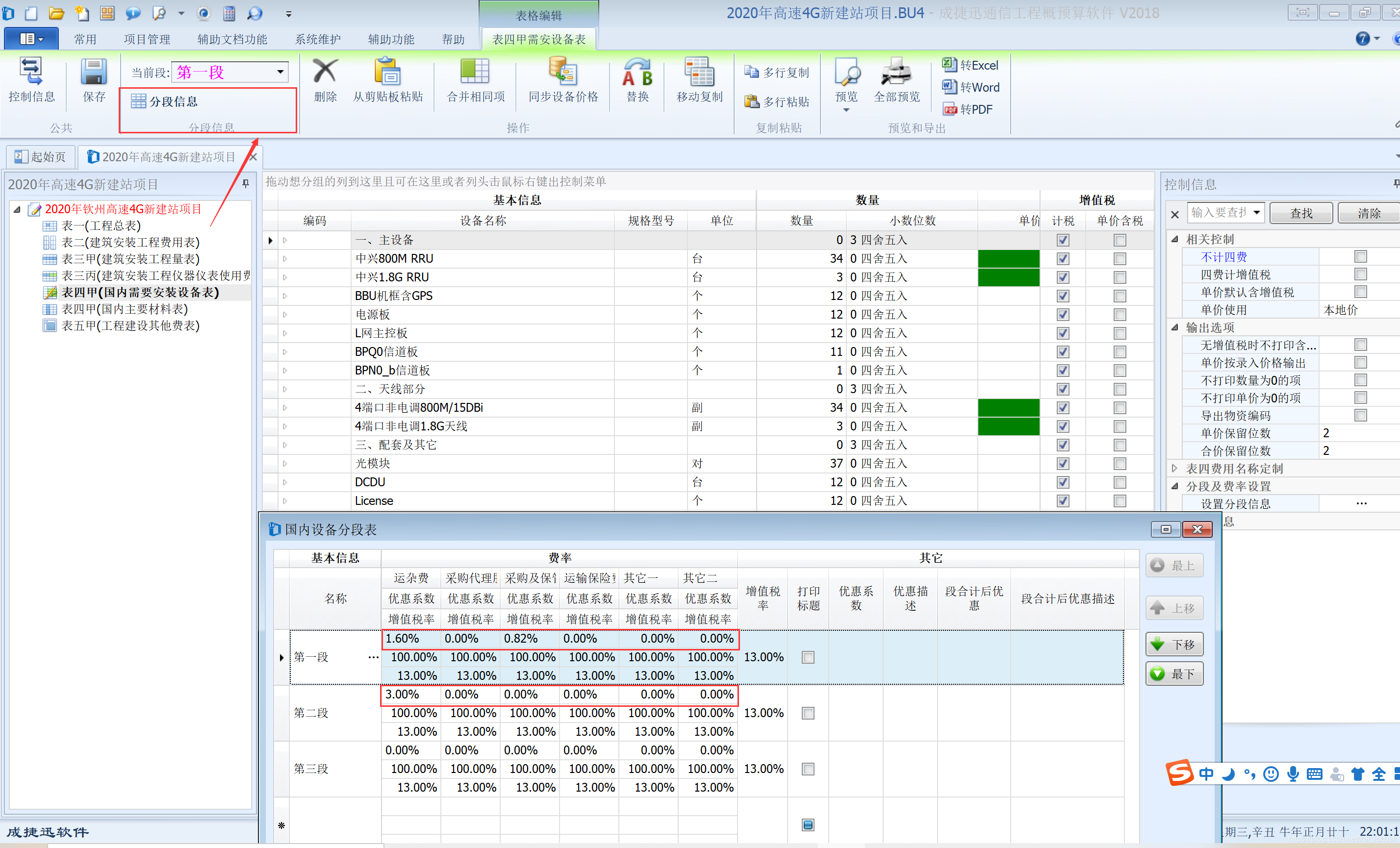The width and height of the screenshot is (1400, 848).
Task: Toggle 单价含税 checkbox for BBU机框含GPS
Action: tap(1120, 296)
